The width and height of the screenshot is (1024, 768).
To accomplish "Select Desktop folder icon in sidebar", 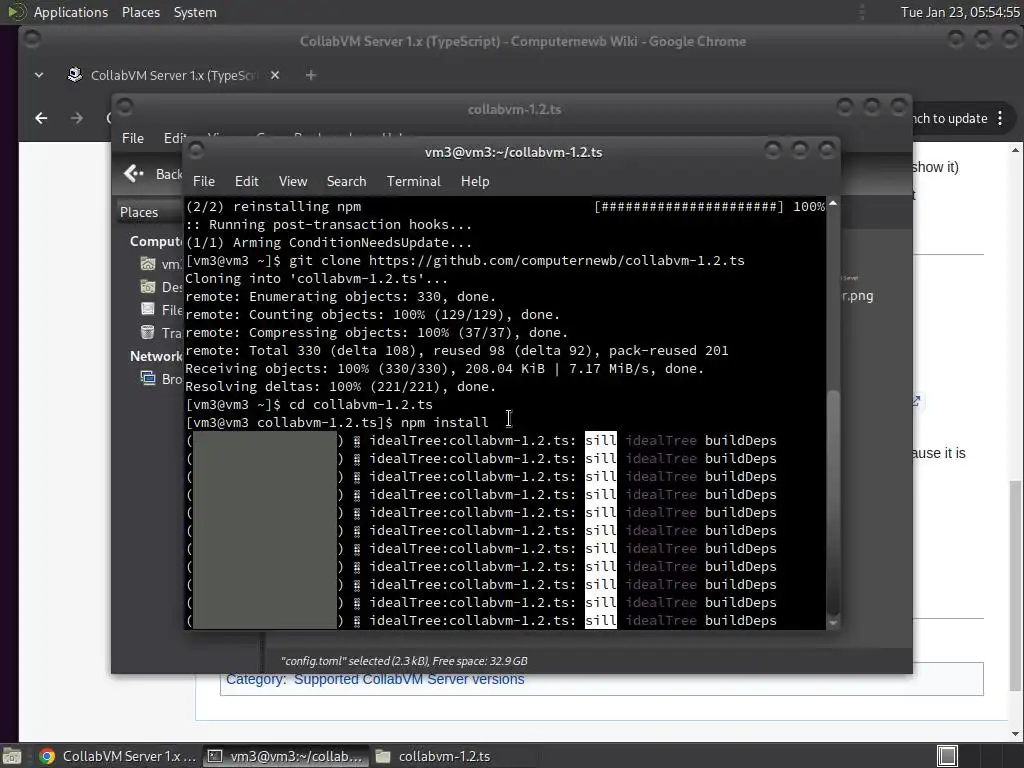I will tap(148, 287).
